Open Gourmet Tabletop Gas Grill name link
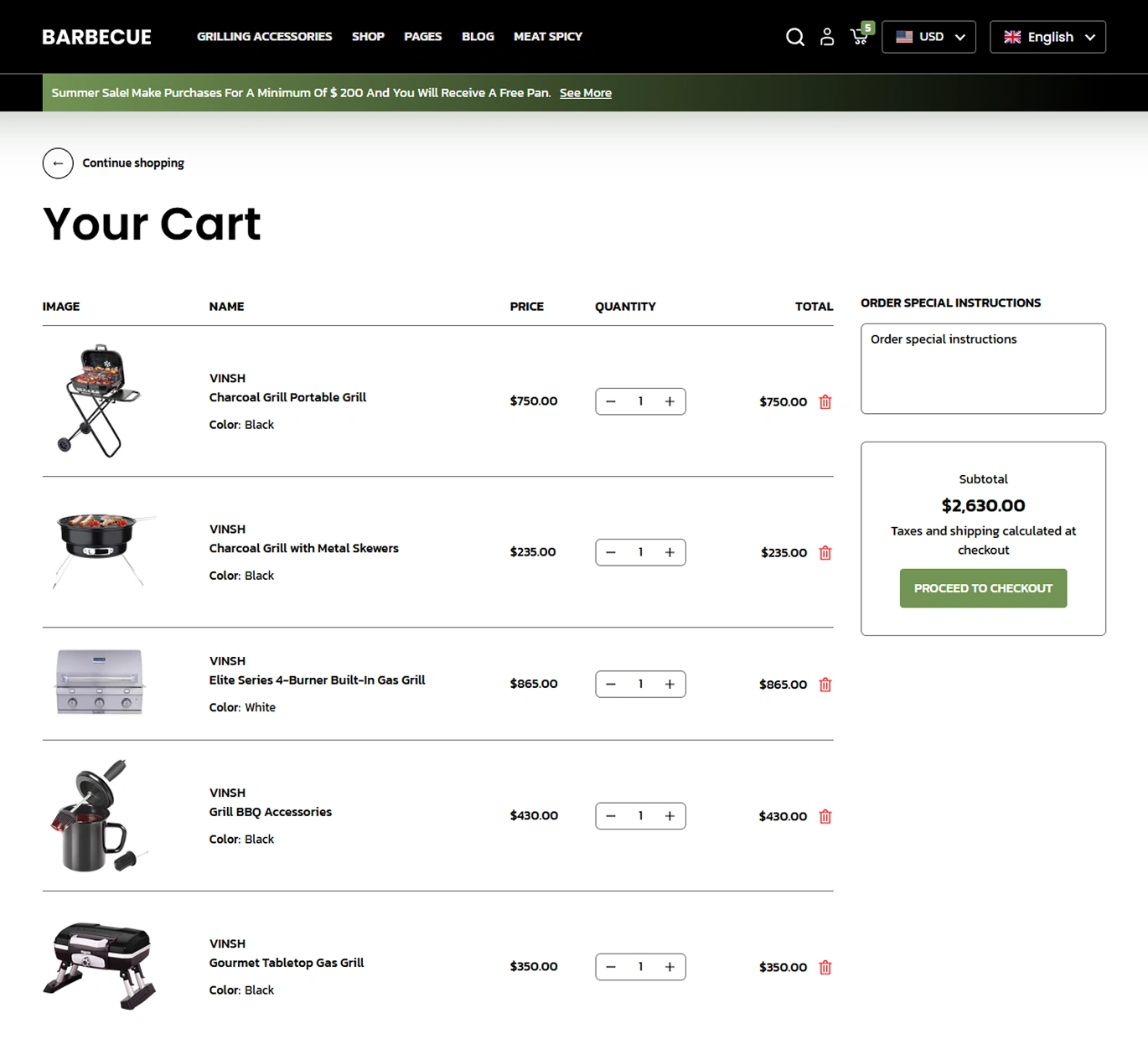 (x=286, y=963)
